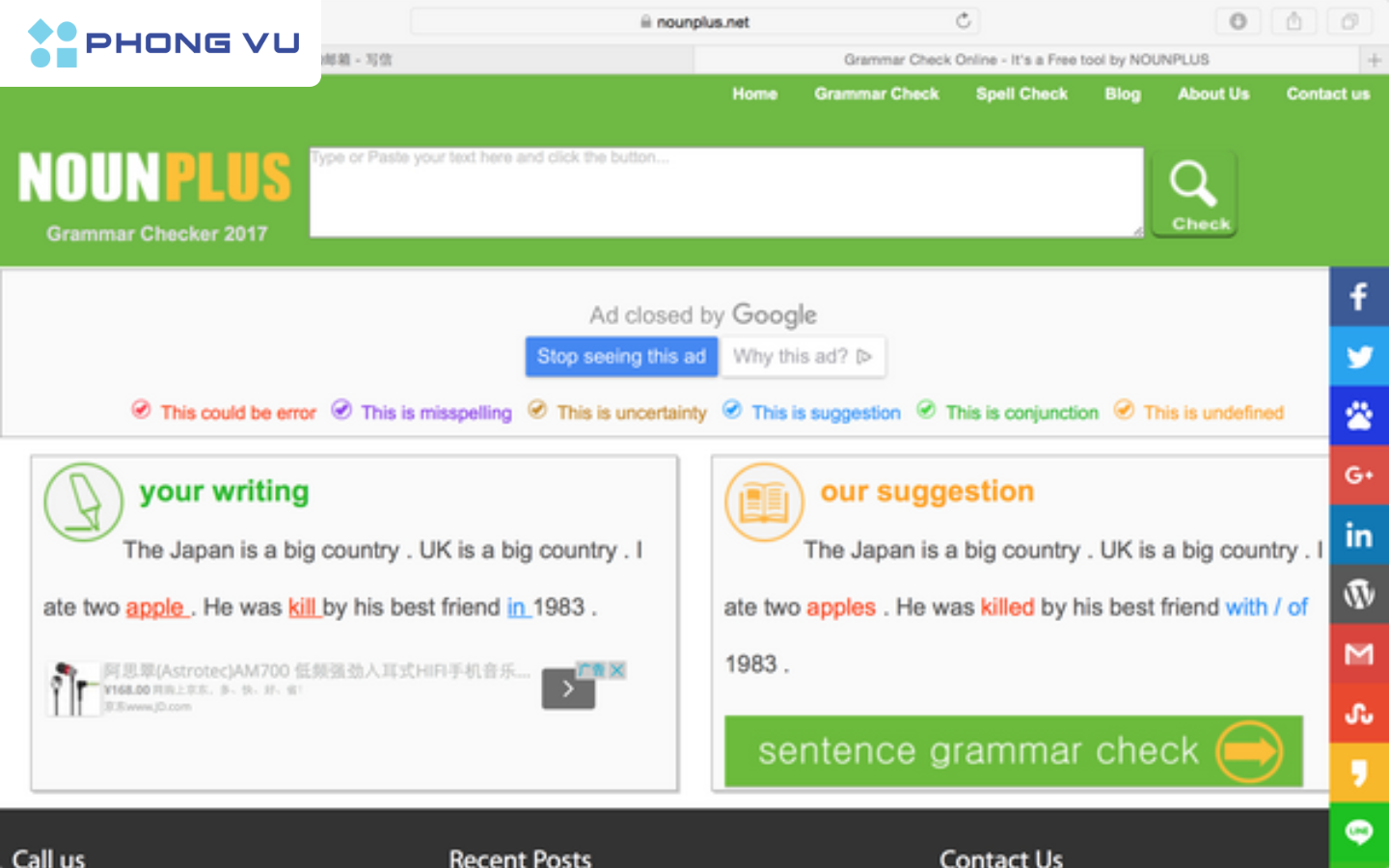Click the suggestion 'with / of'
Screen dimensions: 1389x868
click(x=1266, y=608)
